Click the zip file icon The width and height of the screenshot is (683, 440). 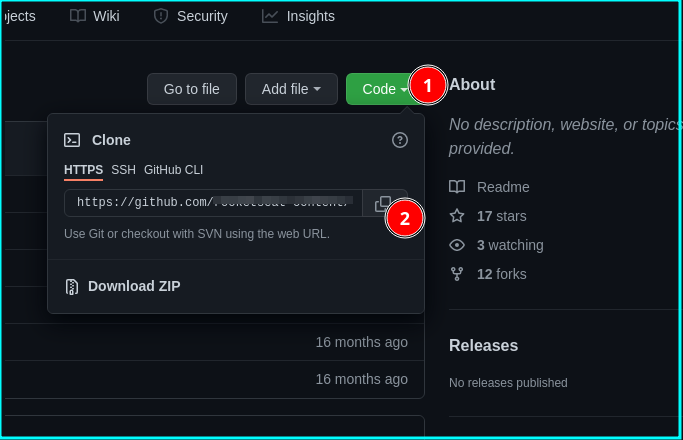pyautogui.click(x=72, y=287)
